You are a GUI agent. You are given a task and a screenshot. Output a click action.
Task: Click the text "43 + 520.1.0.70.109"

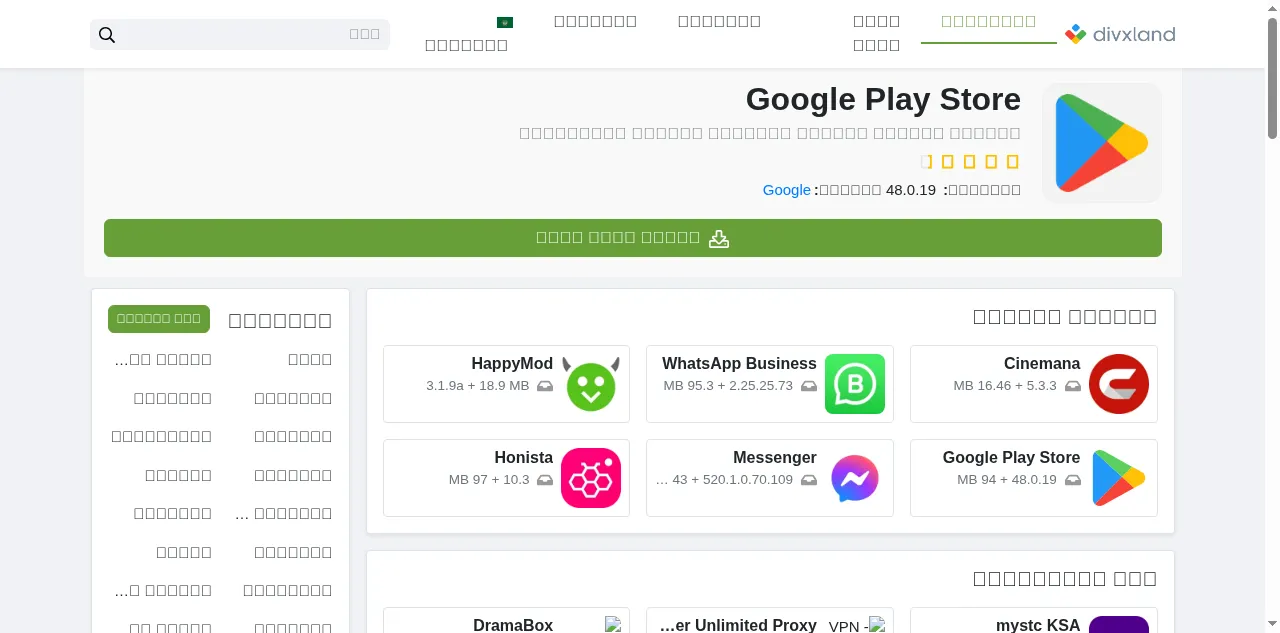(733, 480)
